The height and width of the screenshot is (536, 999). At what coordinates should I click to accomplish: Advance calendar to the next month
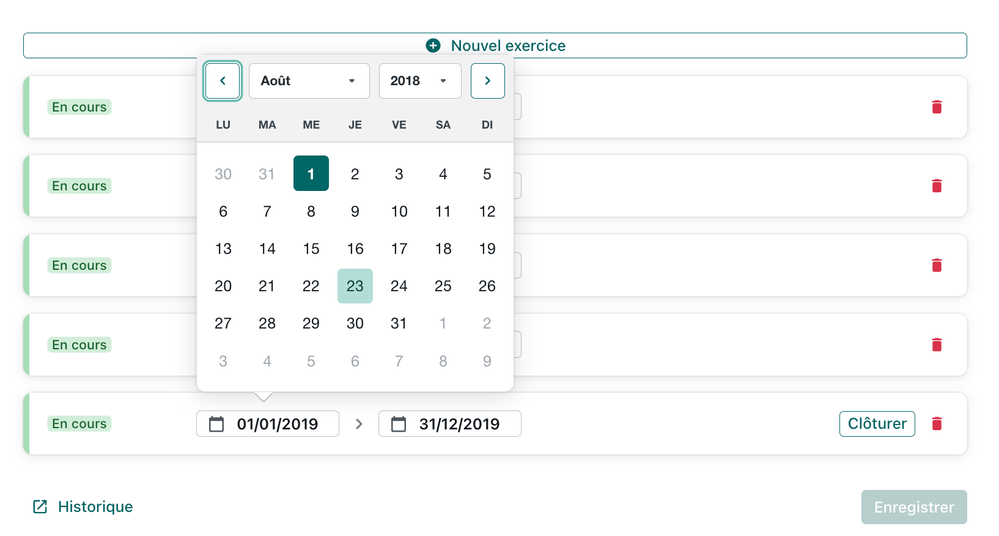(487, 81)
